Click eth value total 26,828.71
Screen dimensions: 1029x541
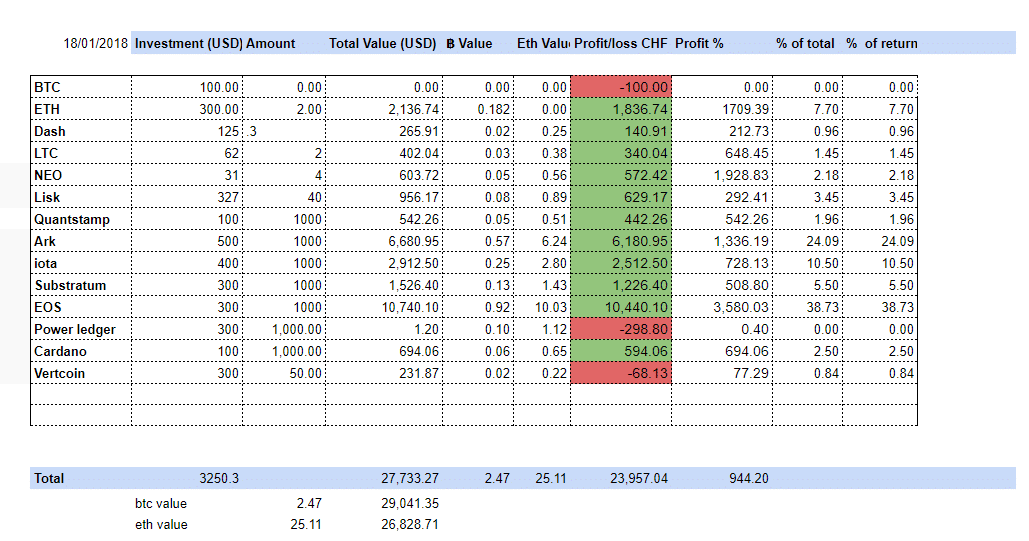pyautogui.click(x=410, y=525)
